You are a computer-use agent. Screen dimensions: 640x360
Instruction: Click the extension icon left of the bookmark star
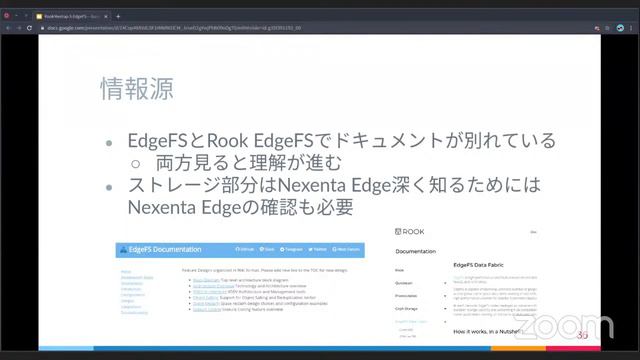pos(597,28)
